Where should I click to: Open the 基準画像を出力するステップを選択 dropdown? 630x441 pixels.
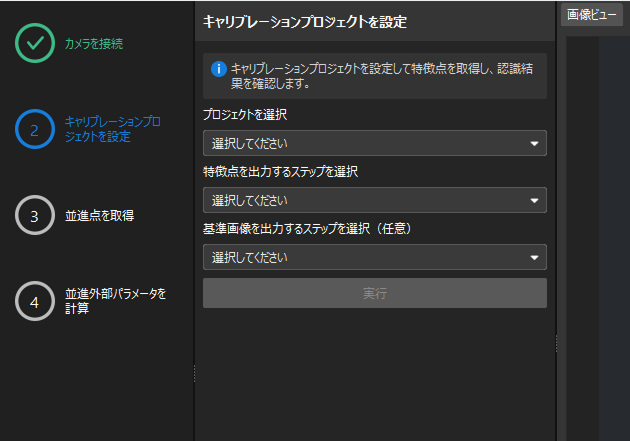pos(374,257)
